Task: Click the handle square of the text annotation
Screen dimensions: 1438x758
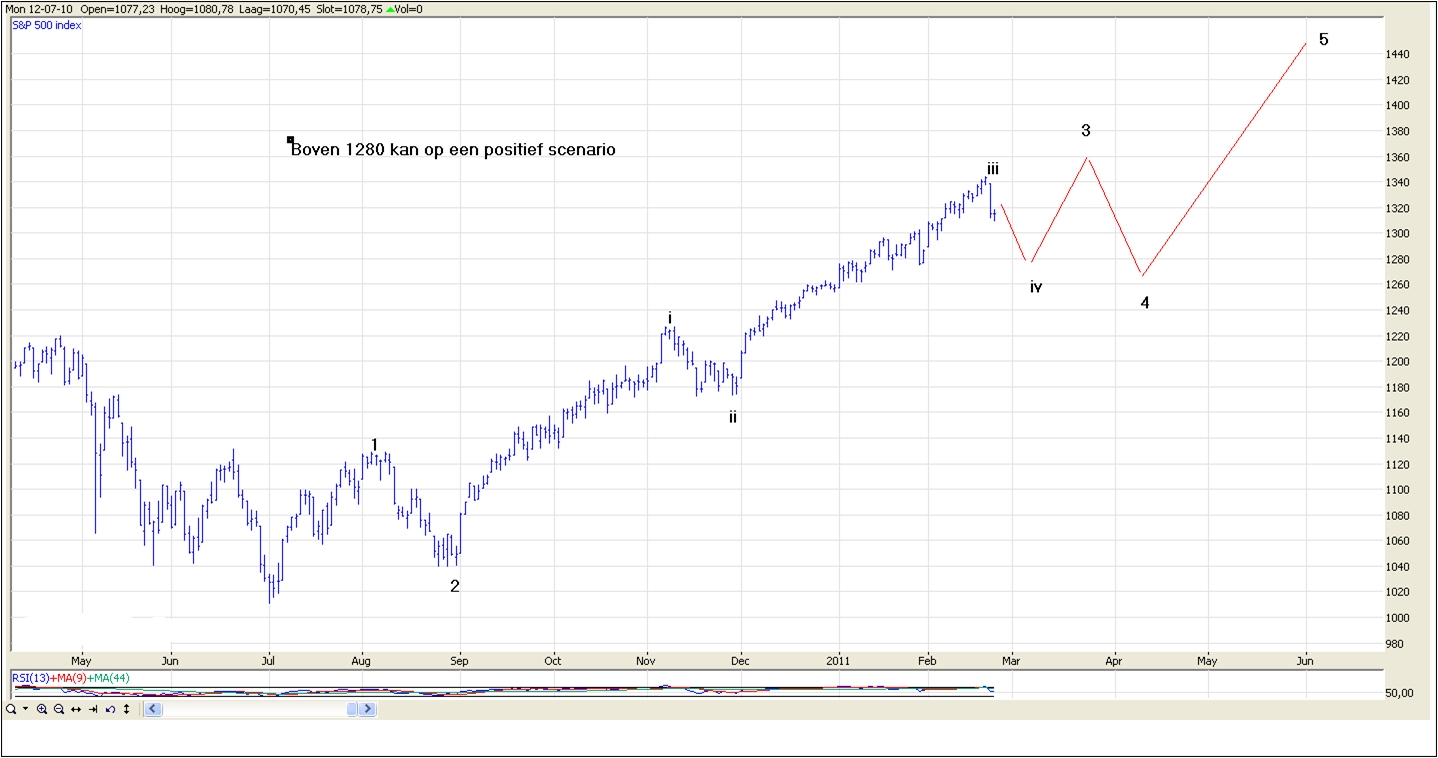Action: pyautogui.click(x=290, y=140)
